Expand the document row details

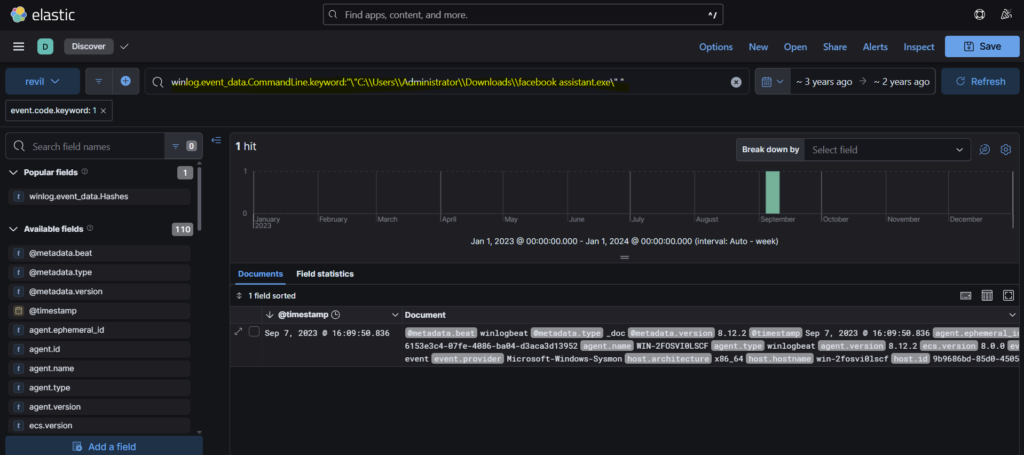coord(238,332)
